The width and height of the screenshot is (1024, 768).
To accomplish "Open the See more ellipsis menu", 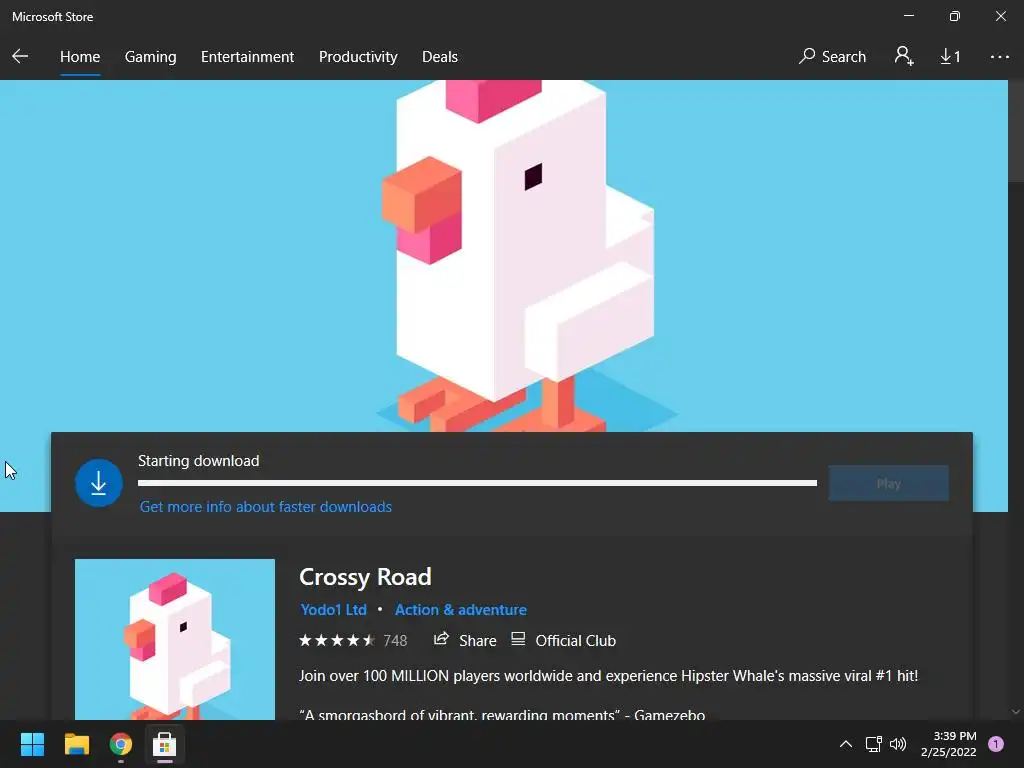I will tap(999, 57).
